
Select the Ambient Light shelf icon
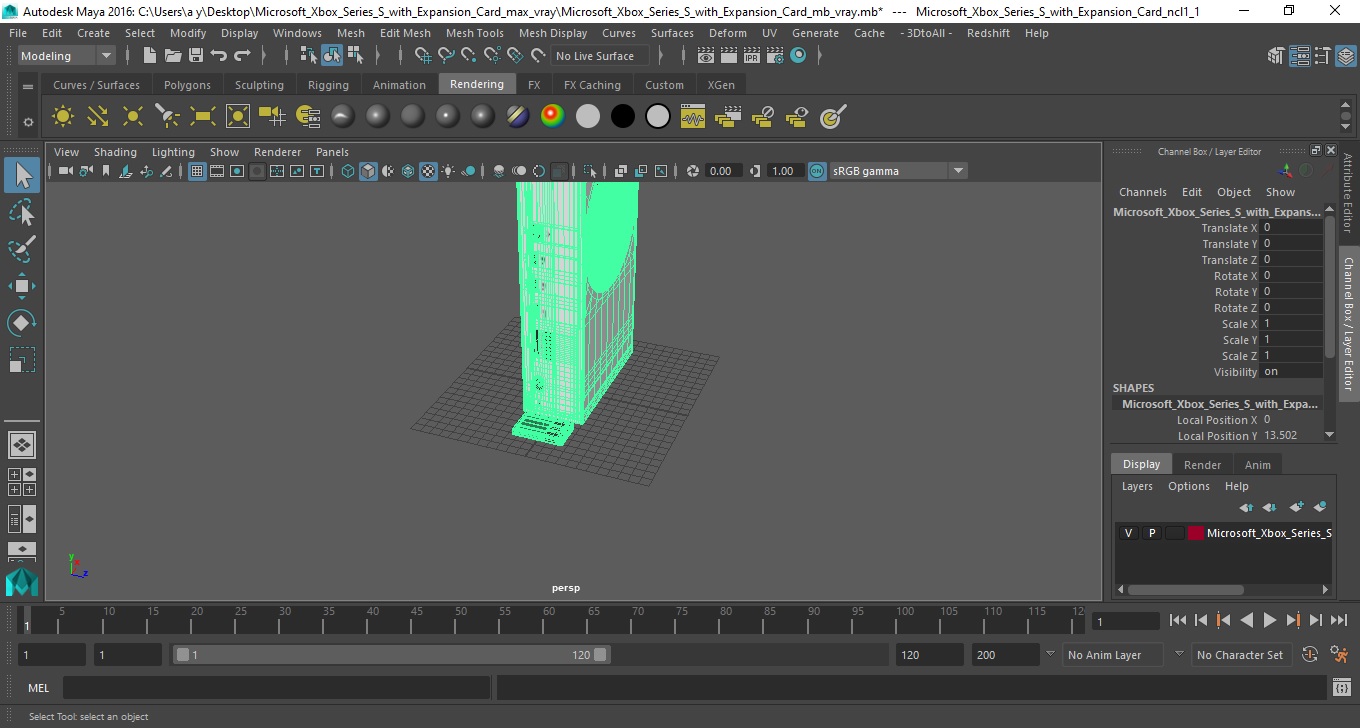click(63, 117)
